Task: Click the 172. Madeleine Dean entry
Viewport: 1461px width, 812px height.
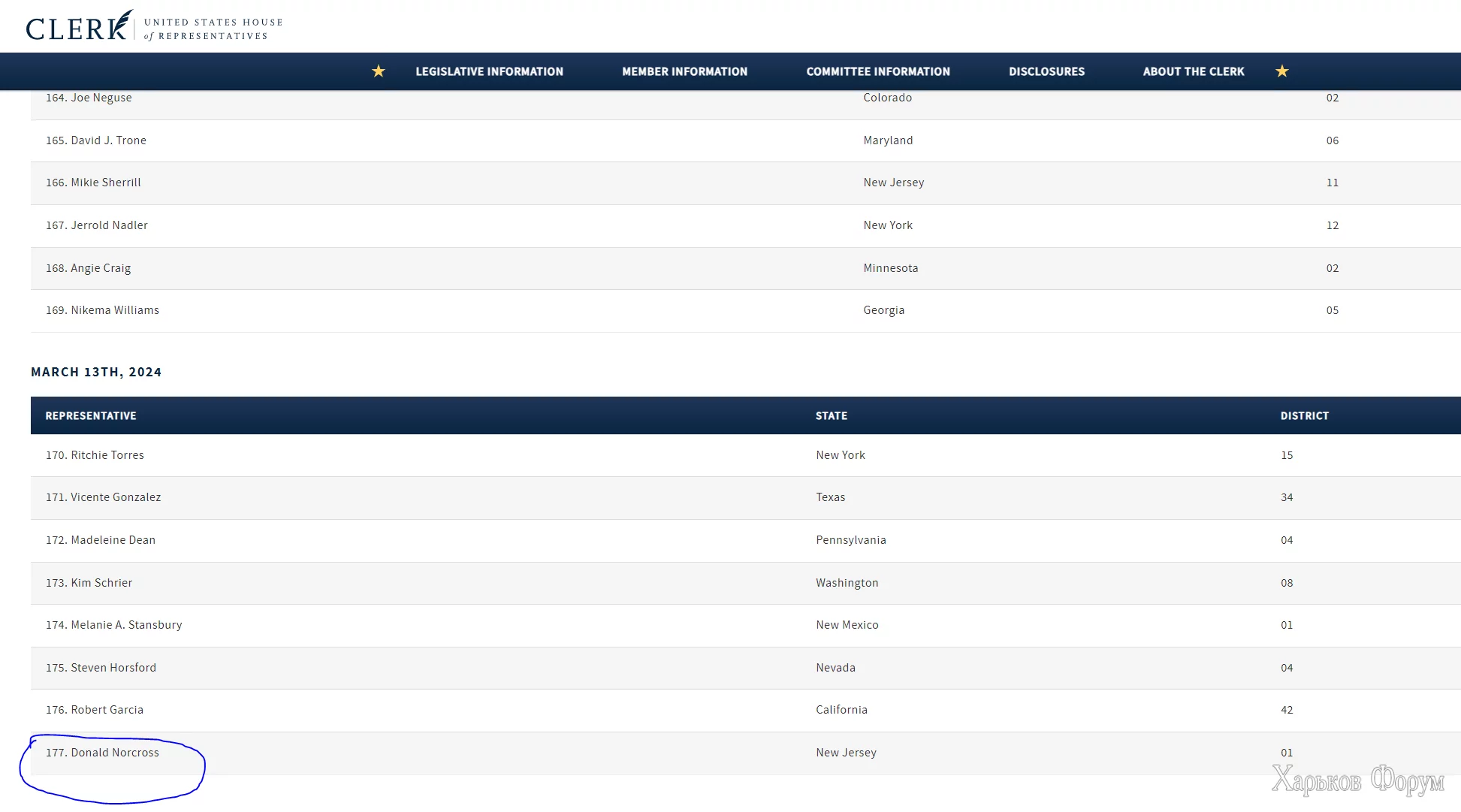Action: coord(101,540)
